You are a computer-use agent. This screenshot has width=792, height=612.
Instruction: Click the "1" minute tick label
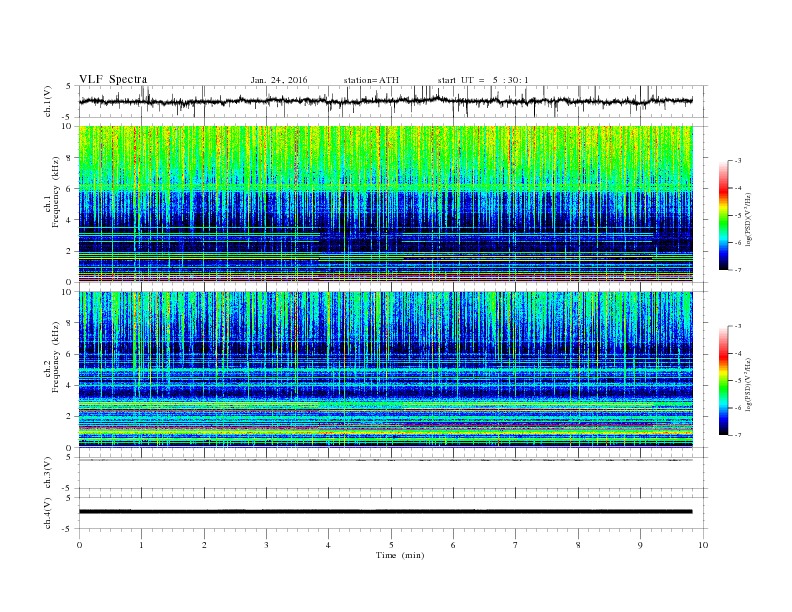tap(142, 545)
